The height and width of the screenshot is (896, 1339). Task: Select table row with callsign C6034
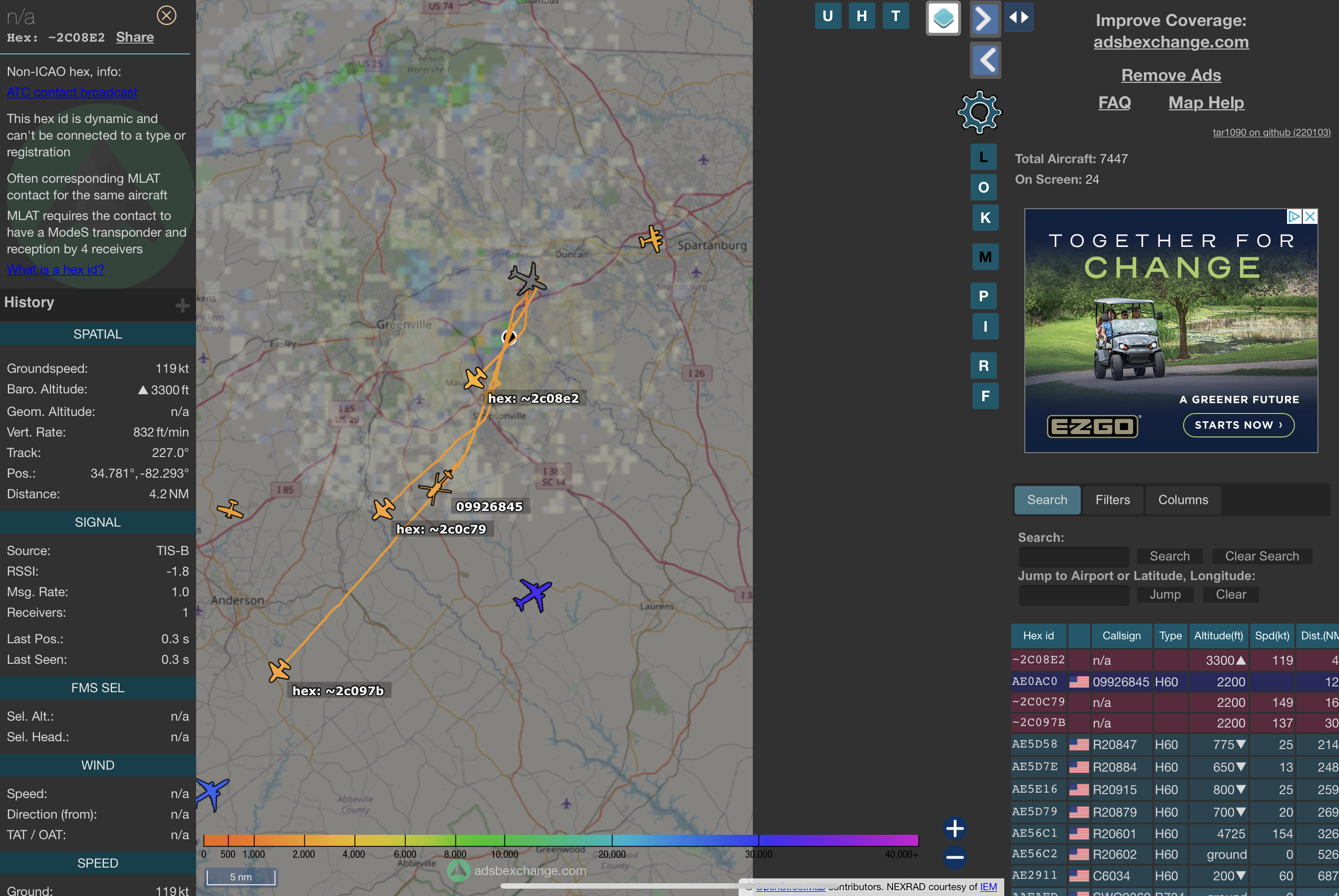1175,875
